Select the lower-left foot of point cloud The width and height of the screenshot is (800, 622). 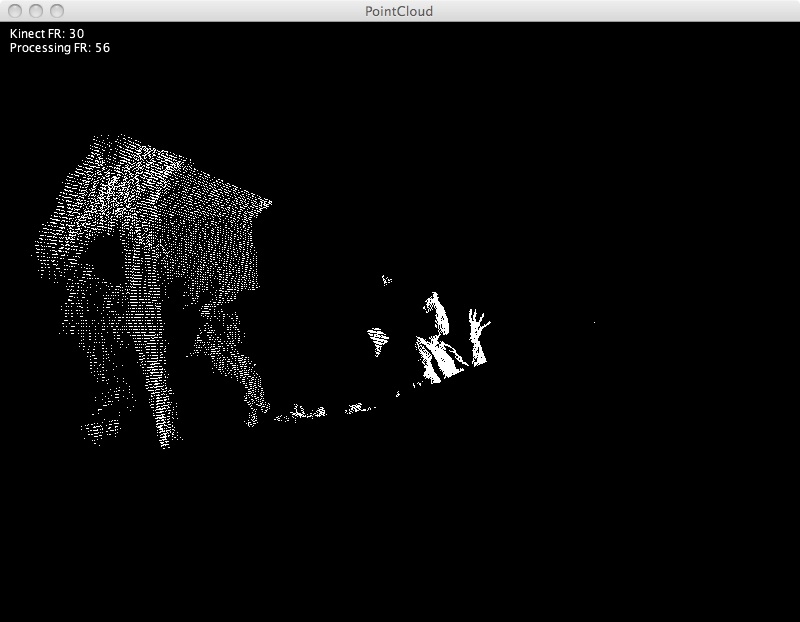coord(94,432)
